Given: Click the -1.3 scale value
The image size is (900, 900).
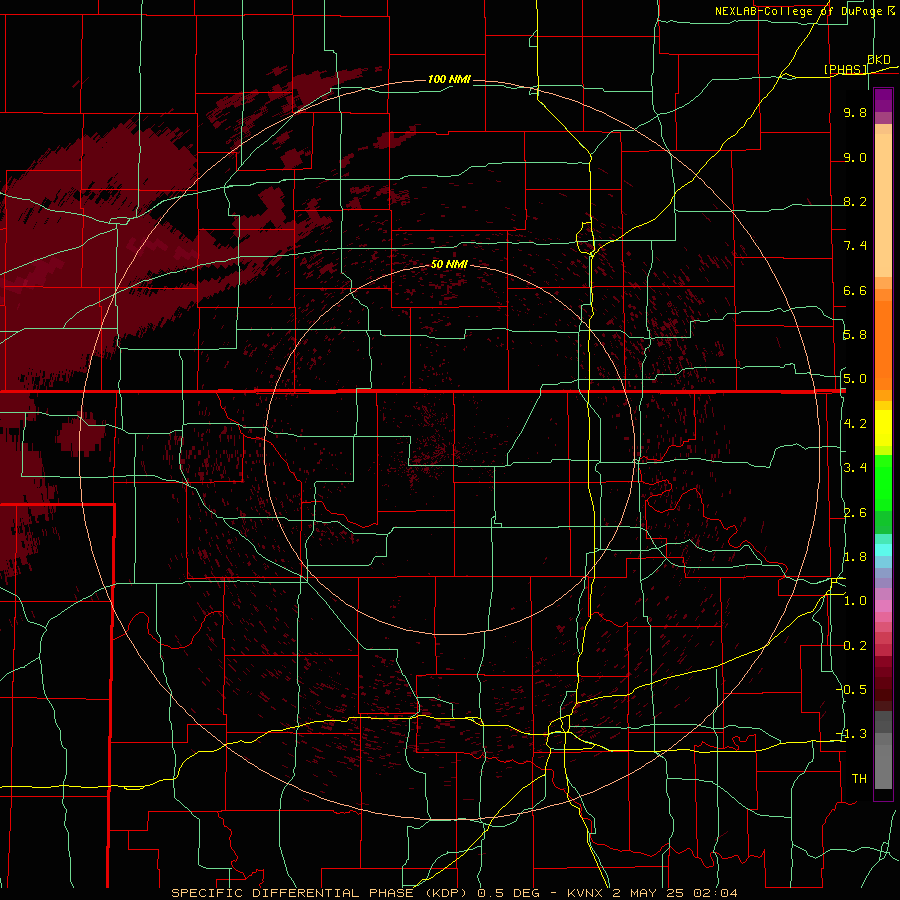Looking at the screenshot, I should pyautogui.click(x=853, y=734).
